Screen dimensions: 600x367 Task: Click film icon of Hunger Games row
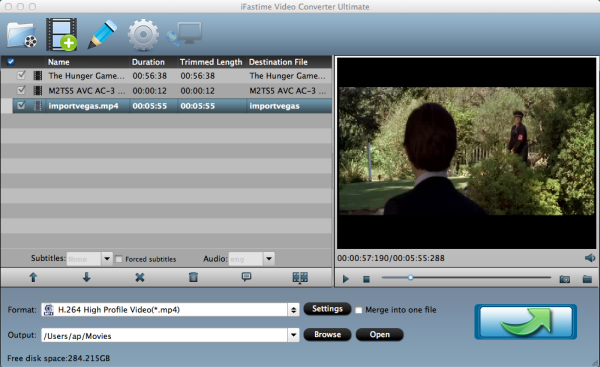(x=38, y=75)
